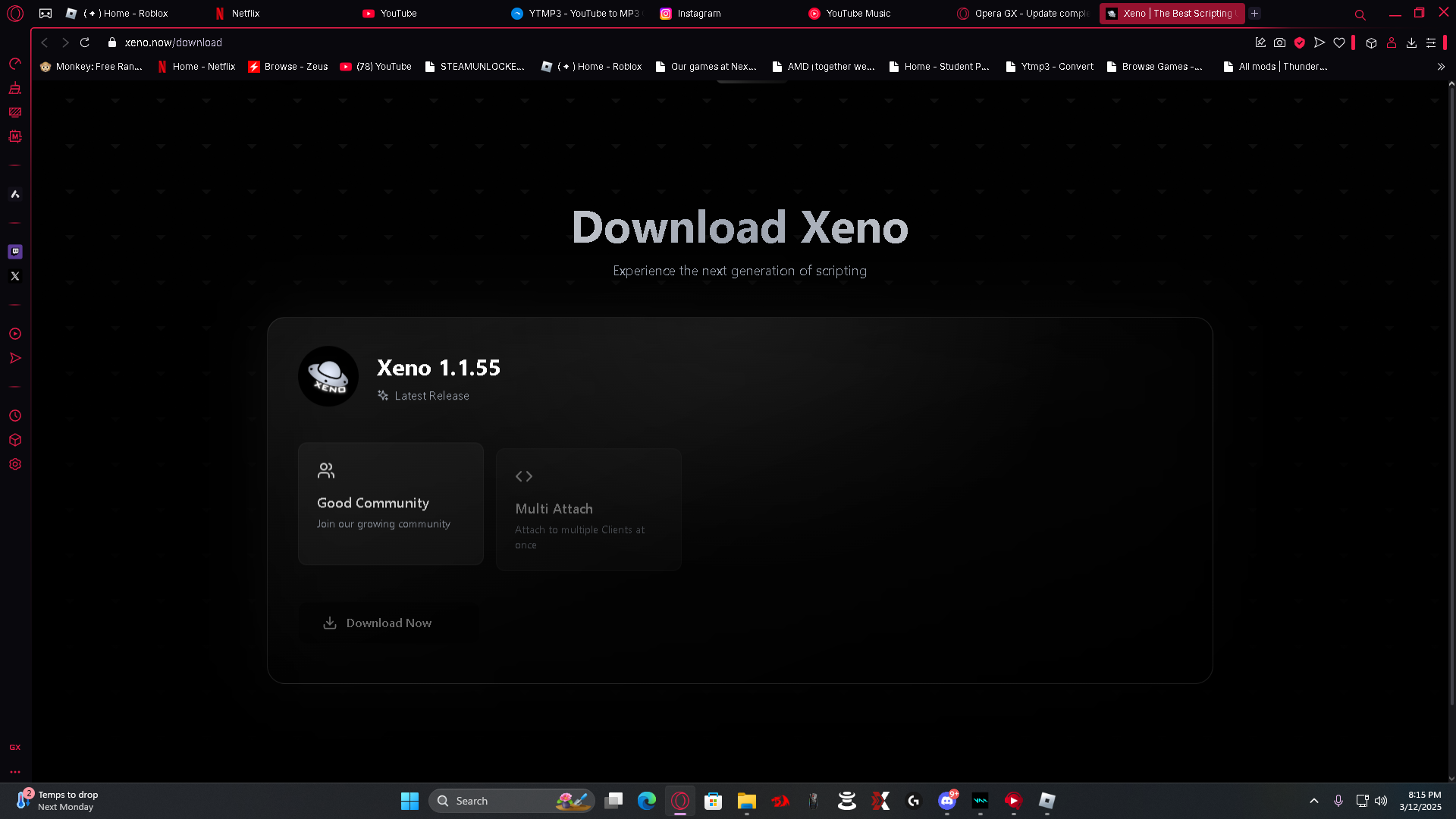The height and width of the screenshot is (819, 1456).
Task: Open the STEAMUNLOCKED bookmark
Action: pyautogui.click(x=475, y=67)
